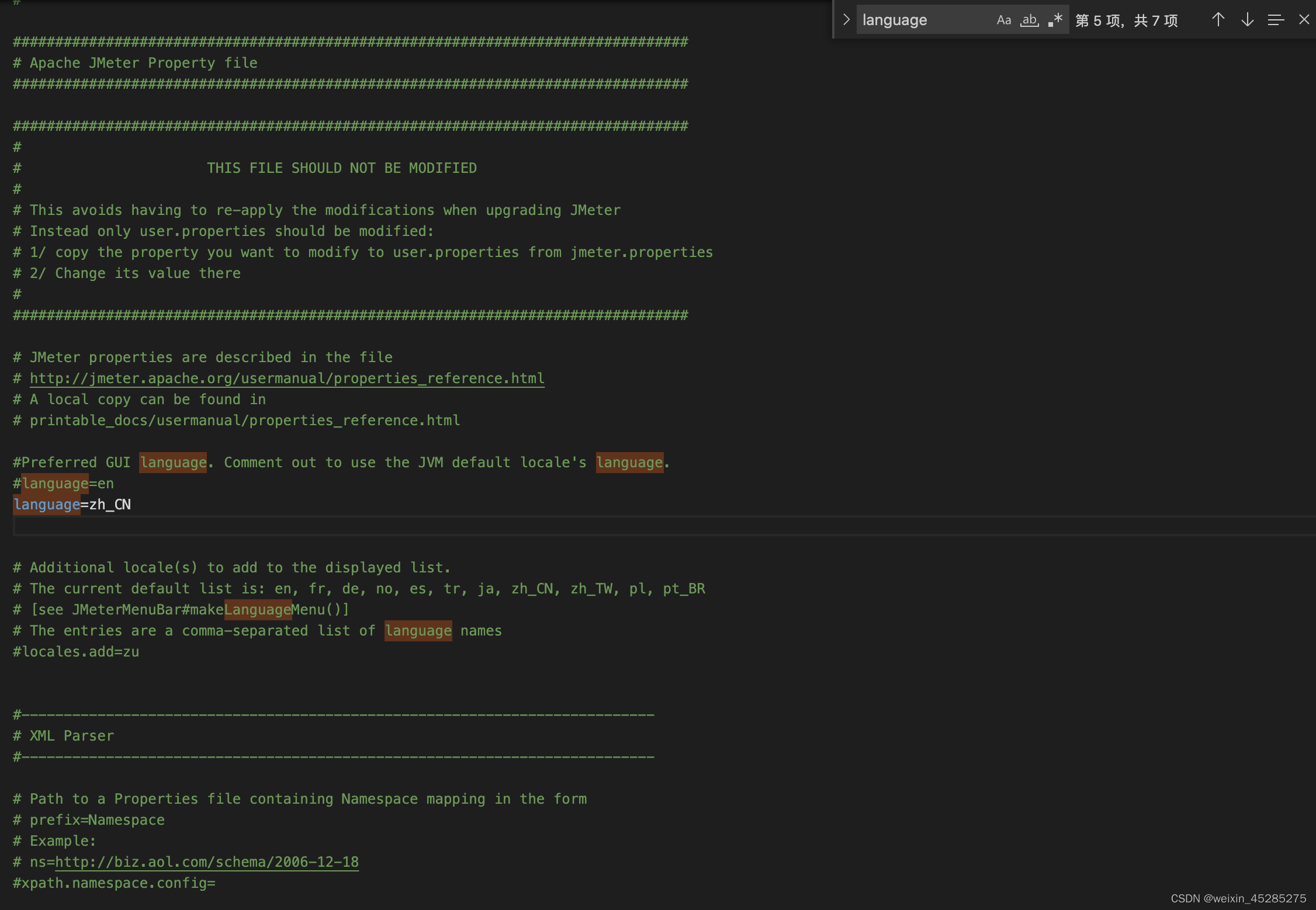Toggle the Match Case option
Screen dimensions: 1316x910
[1005, 19]
